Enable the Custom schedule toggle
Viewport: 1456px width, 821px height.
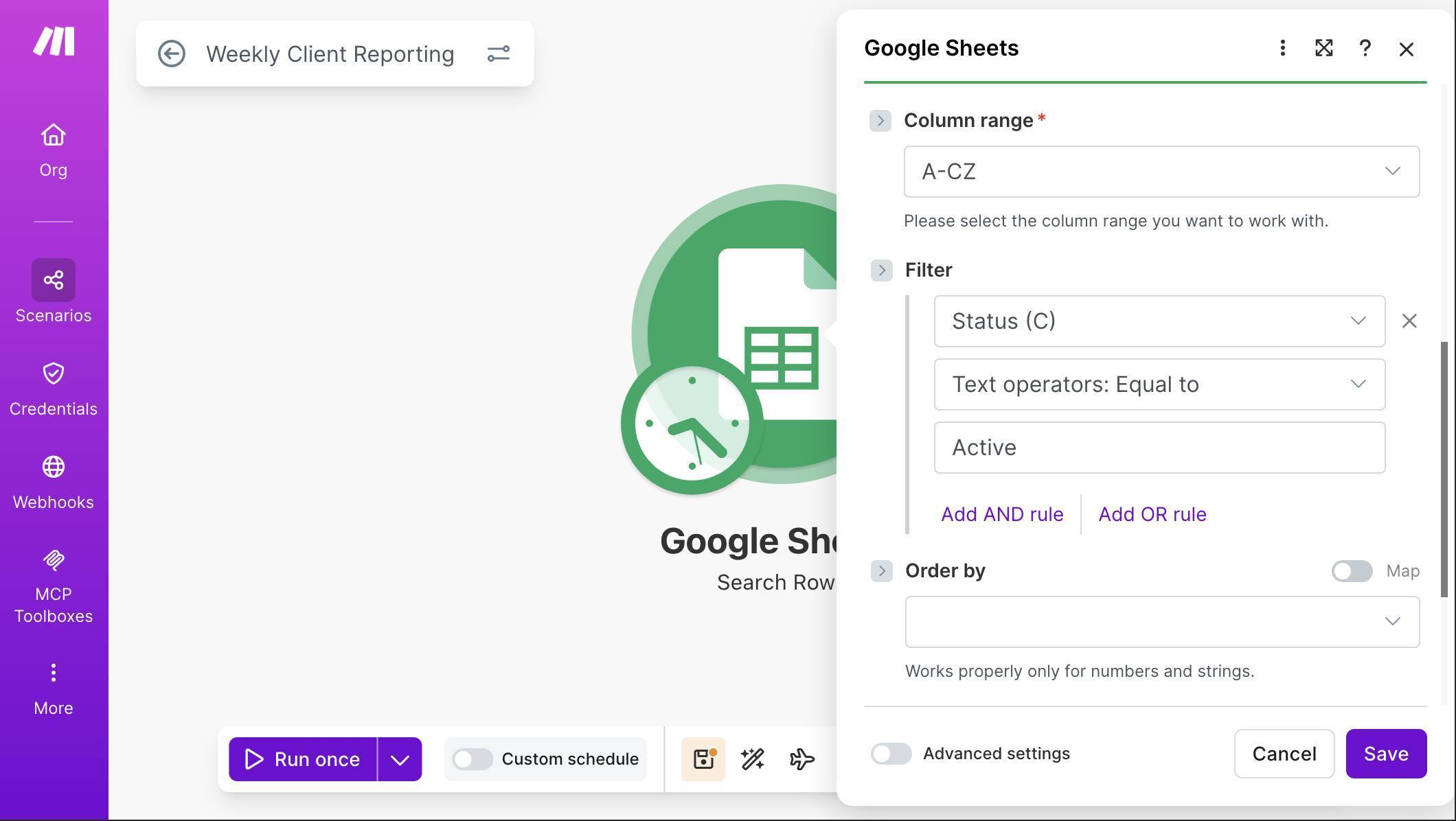point(472,759)
